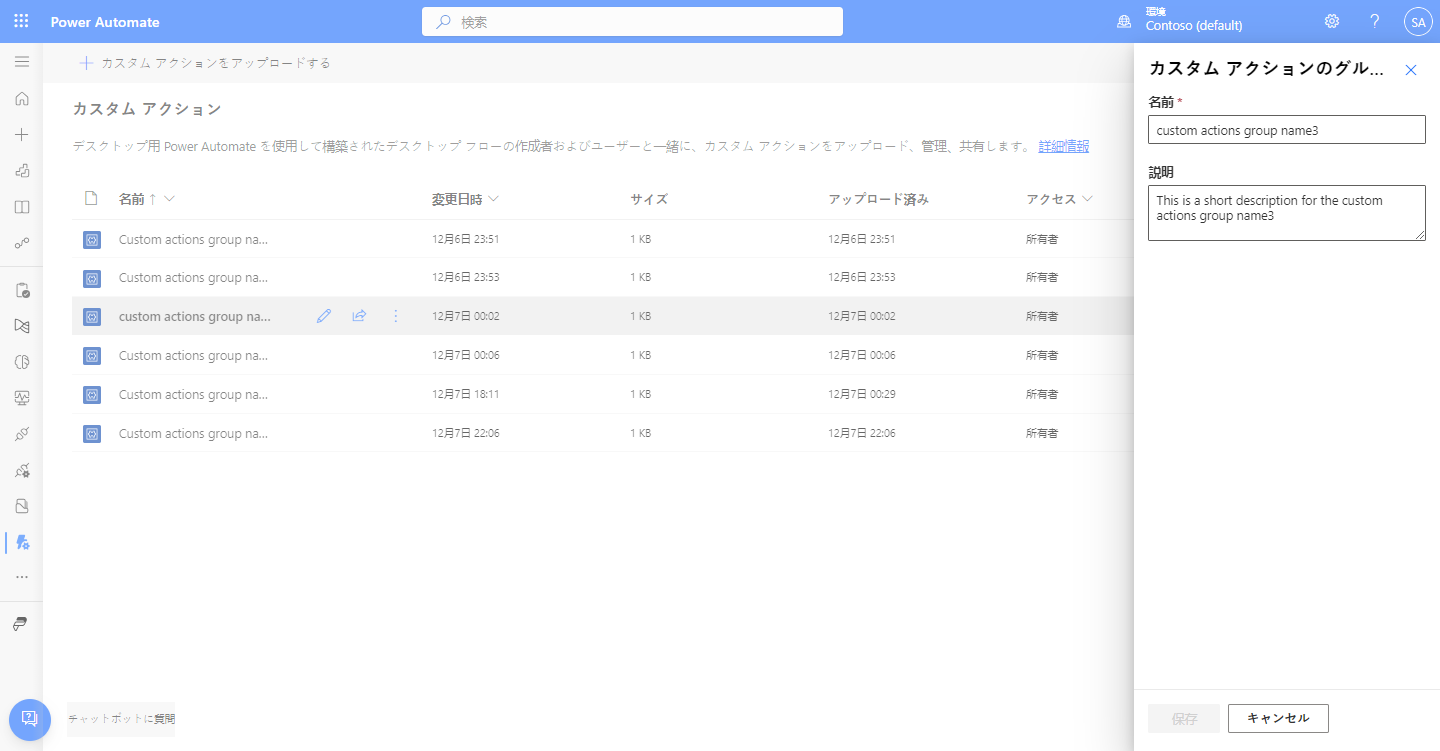
Task: Toggle the left navigation hamburger menu
Action: (x=21, y=62)
